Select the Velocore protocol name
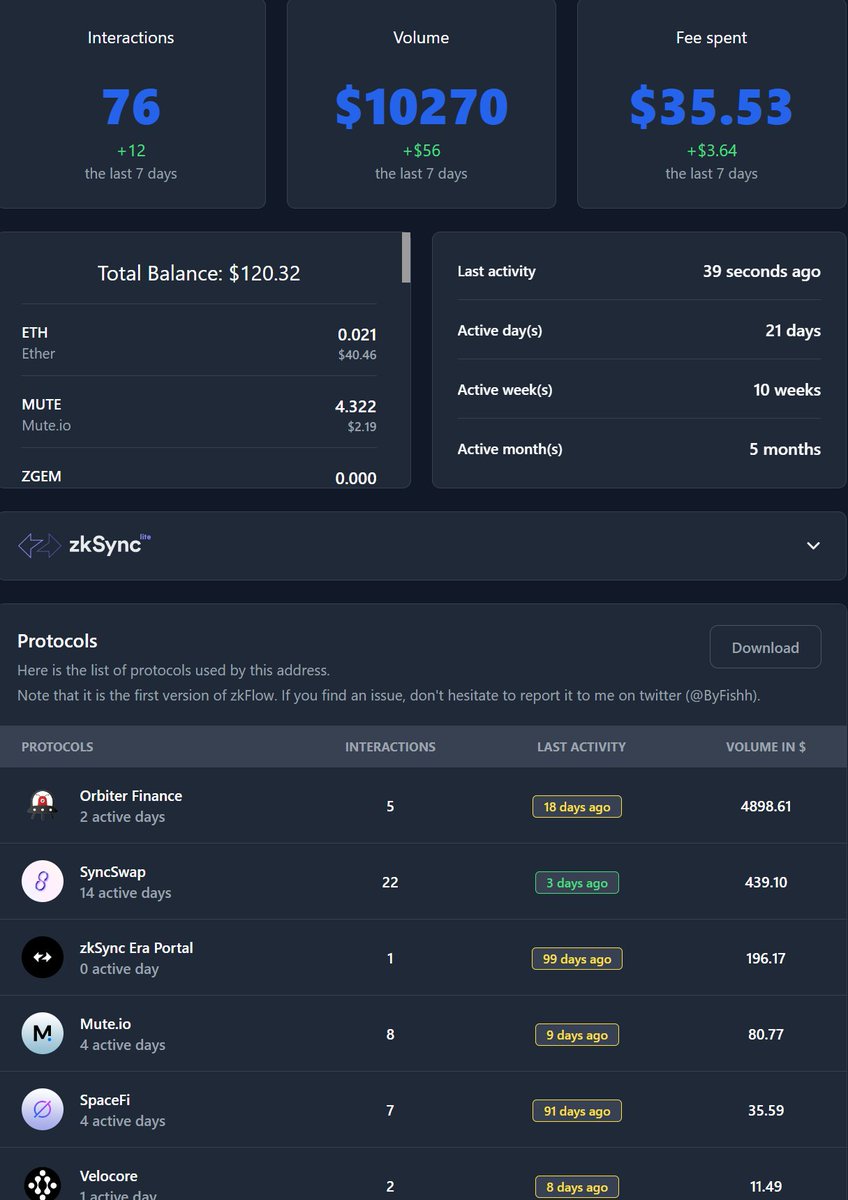The height and width of the screenshot is (1200, 848). (x=109, y=1176)
